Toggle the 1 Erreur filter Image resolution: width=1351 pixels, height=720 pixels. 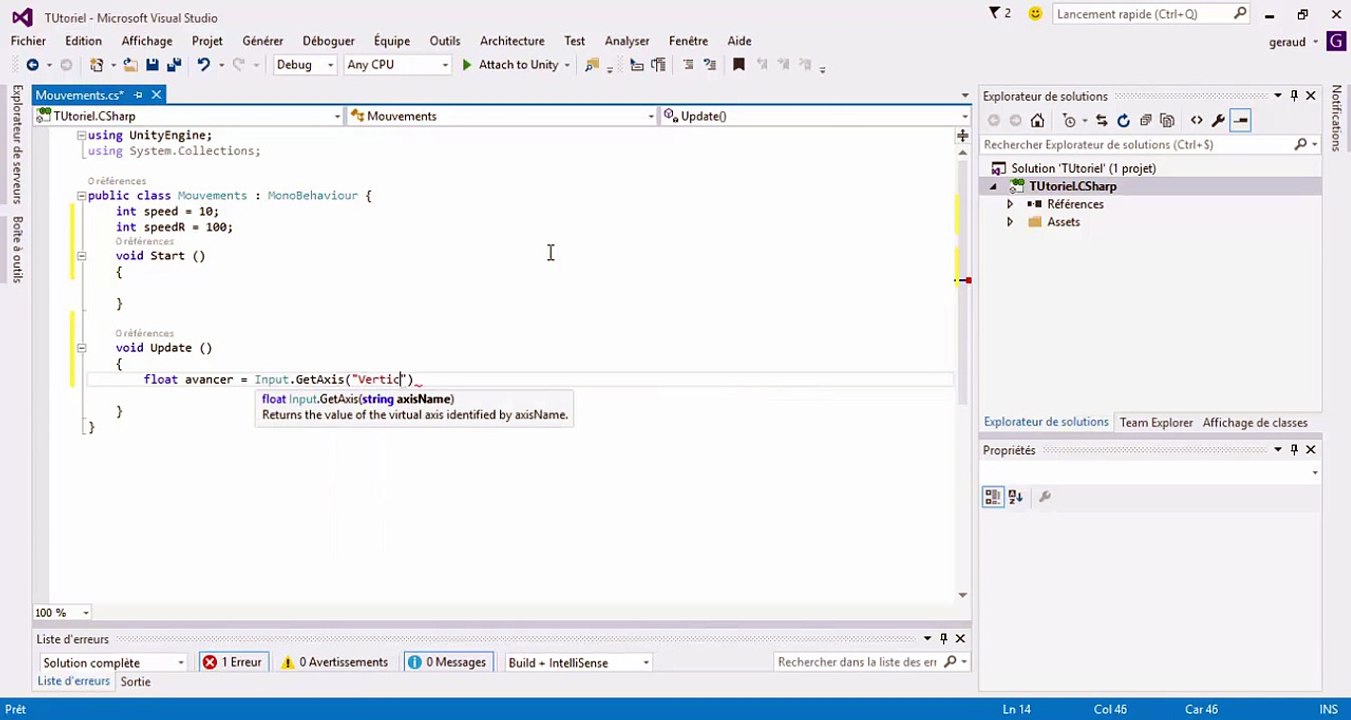232,662
